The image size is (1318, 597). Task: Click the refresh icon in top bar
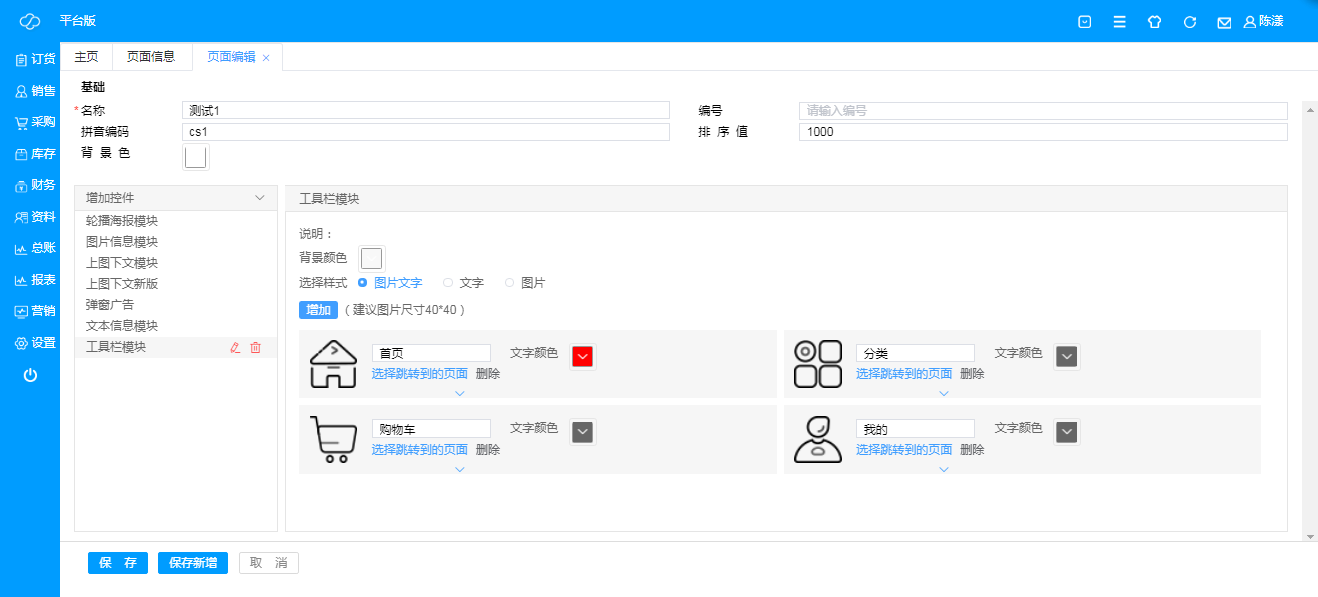tap(1189, 22)
